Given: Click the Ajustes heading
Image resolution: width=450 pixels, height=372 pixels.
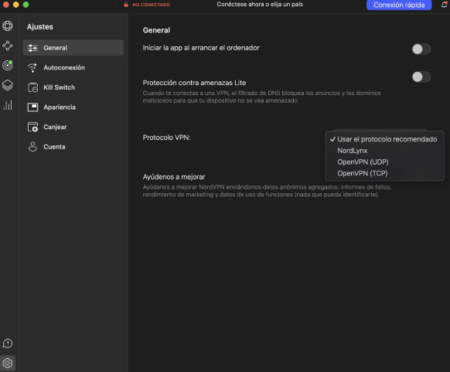Looking at the screenshot, I should tap(40, 27).
